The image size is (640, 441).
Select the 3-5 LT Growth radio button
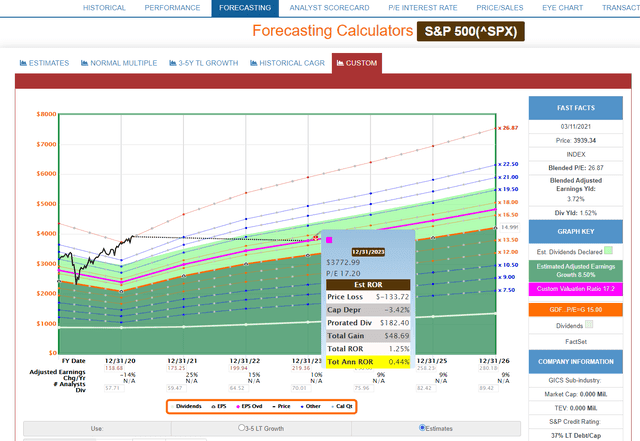click(x=241, y=428)
